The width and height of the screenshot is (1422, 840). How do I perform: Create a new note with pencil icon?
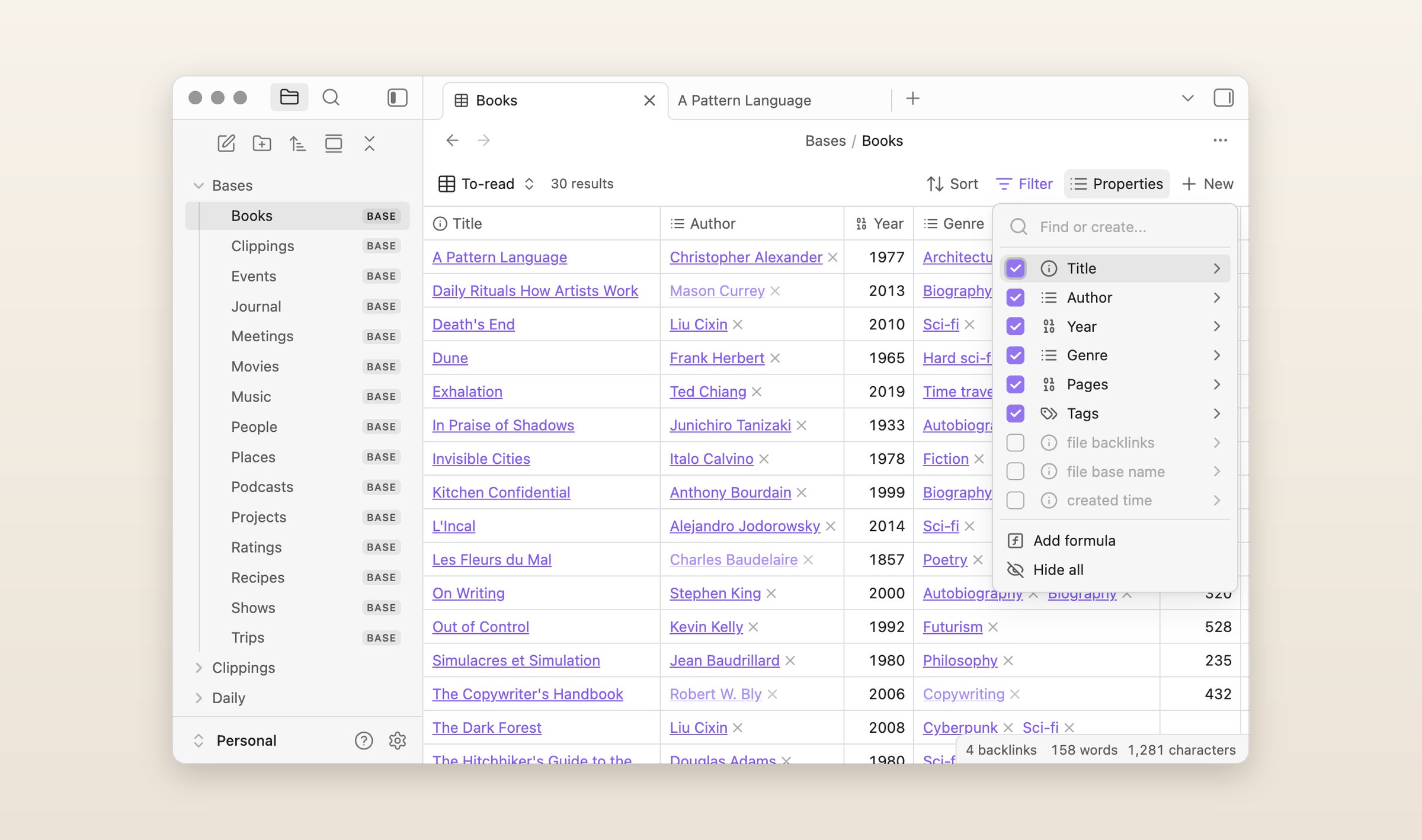(x=226, y=143)
